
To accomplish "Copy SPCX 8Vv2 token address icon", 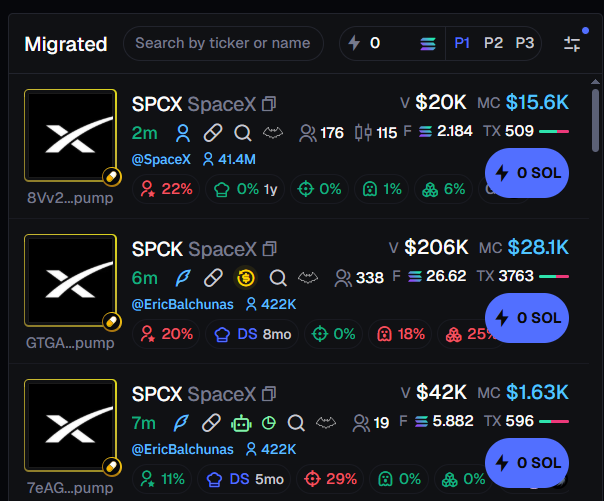I will tap(269, 104).
